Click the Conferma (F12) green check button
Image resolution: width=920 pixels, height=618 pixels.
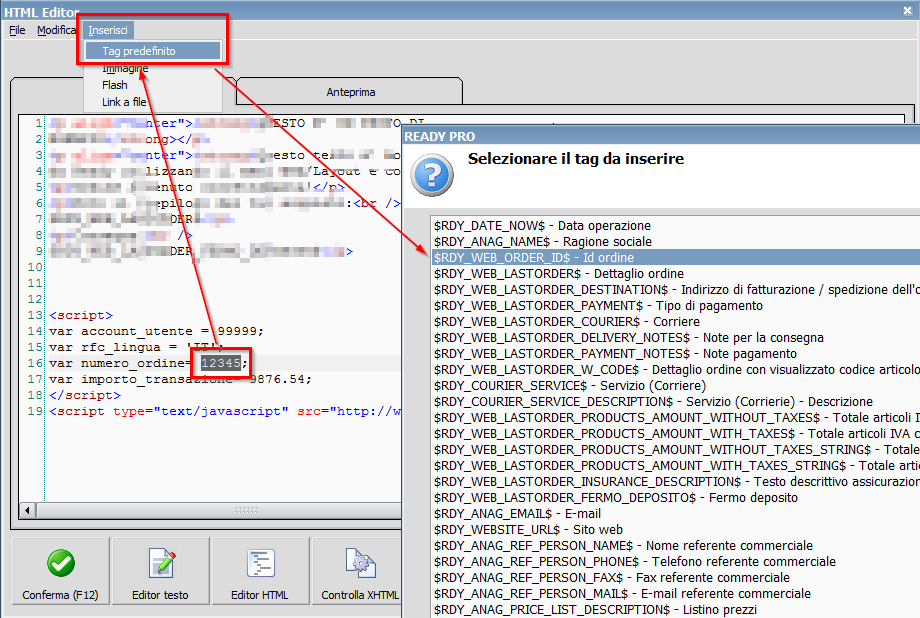coord(60,570)
